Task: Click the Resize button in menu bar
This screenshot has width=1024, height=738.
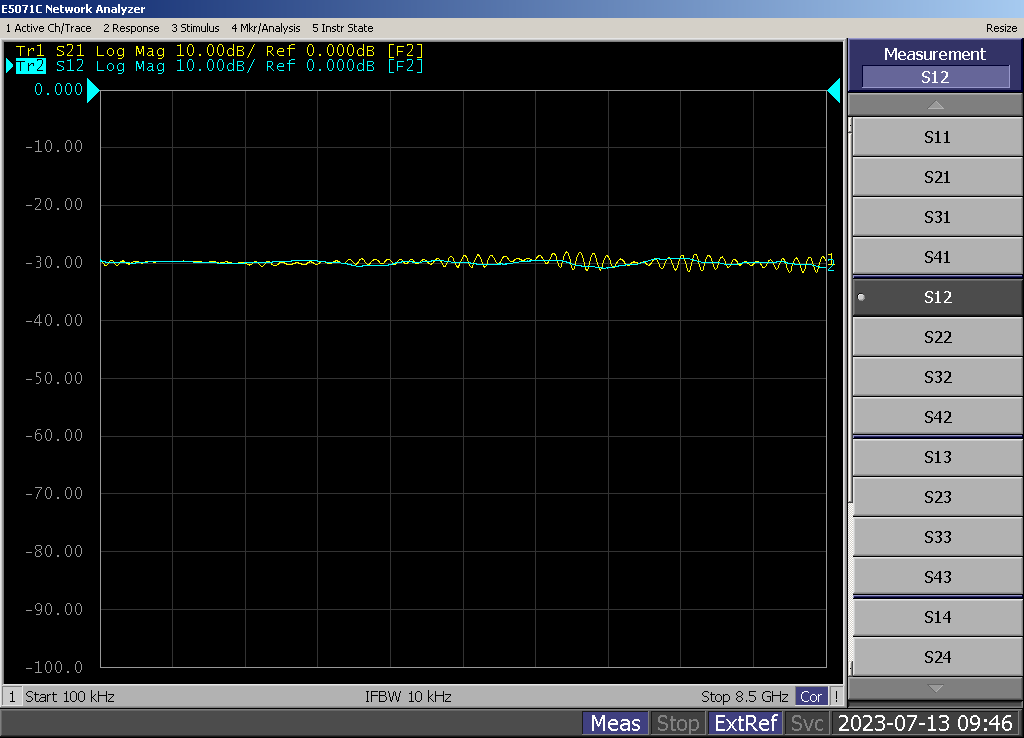Action: pos(1001,28)
